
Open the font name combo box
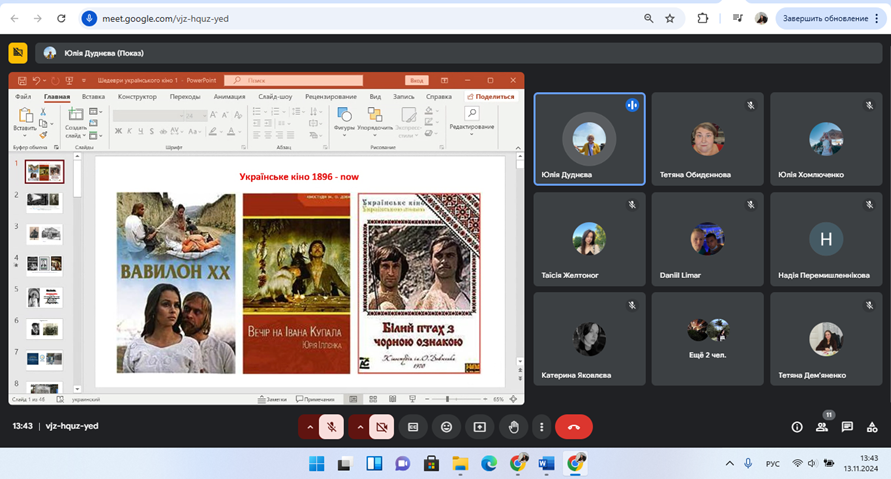click(148, 115)
